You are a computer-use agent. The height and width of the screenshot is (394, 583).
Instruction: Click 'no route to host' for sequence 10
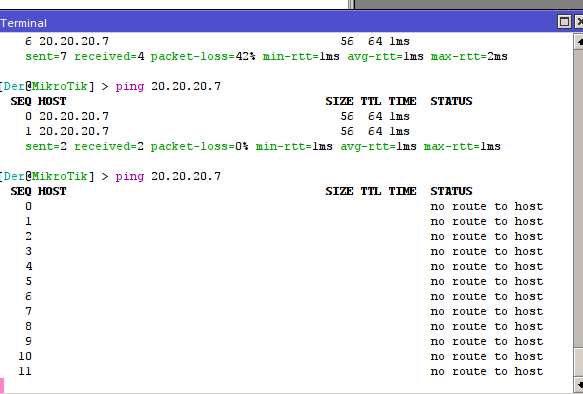point(487,356)
